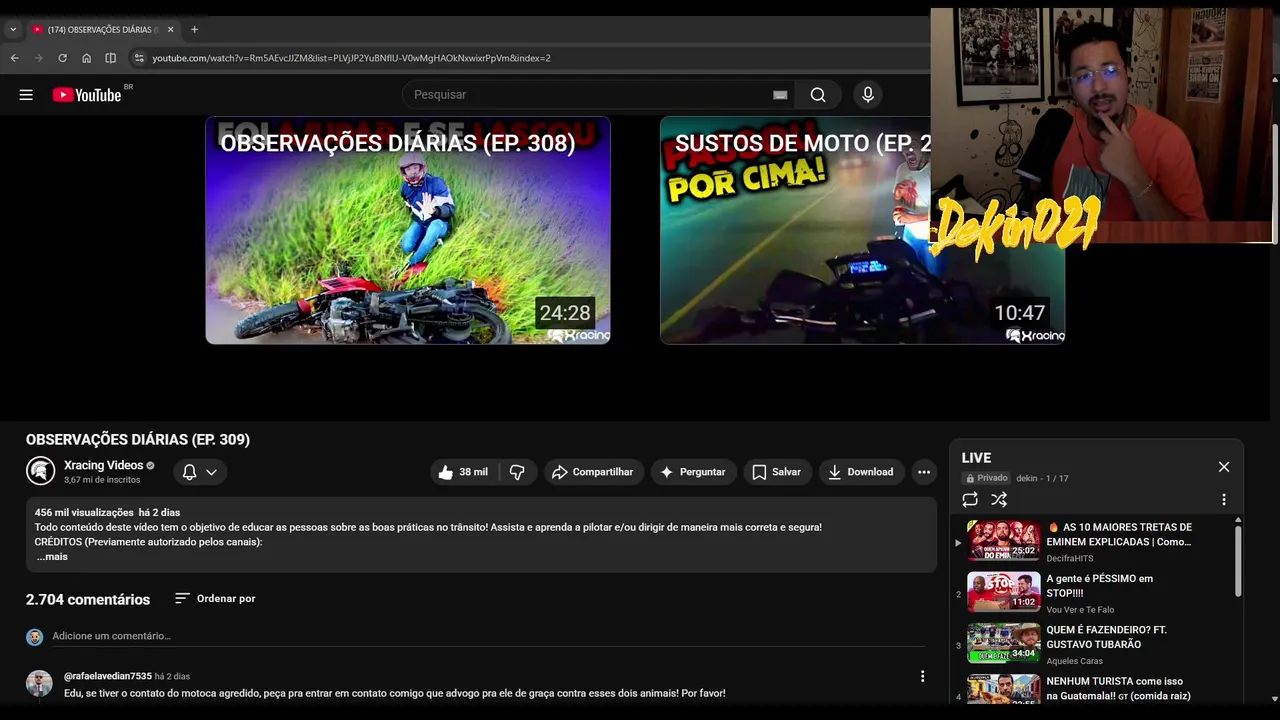Open more actions menu beside Download
The image size is (1280, 720).
924,472
